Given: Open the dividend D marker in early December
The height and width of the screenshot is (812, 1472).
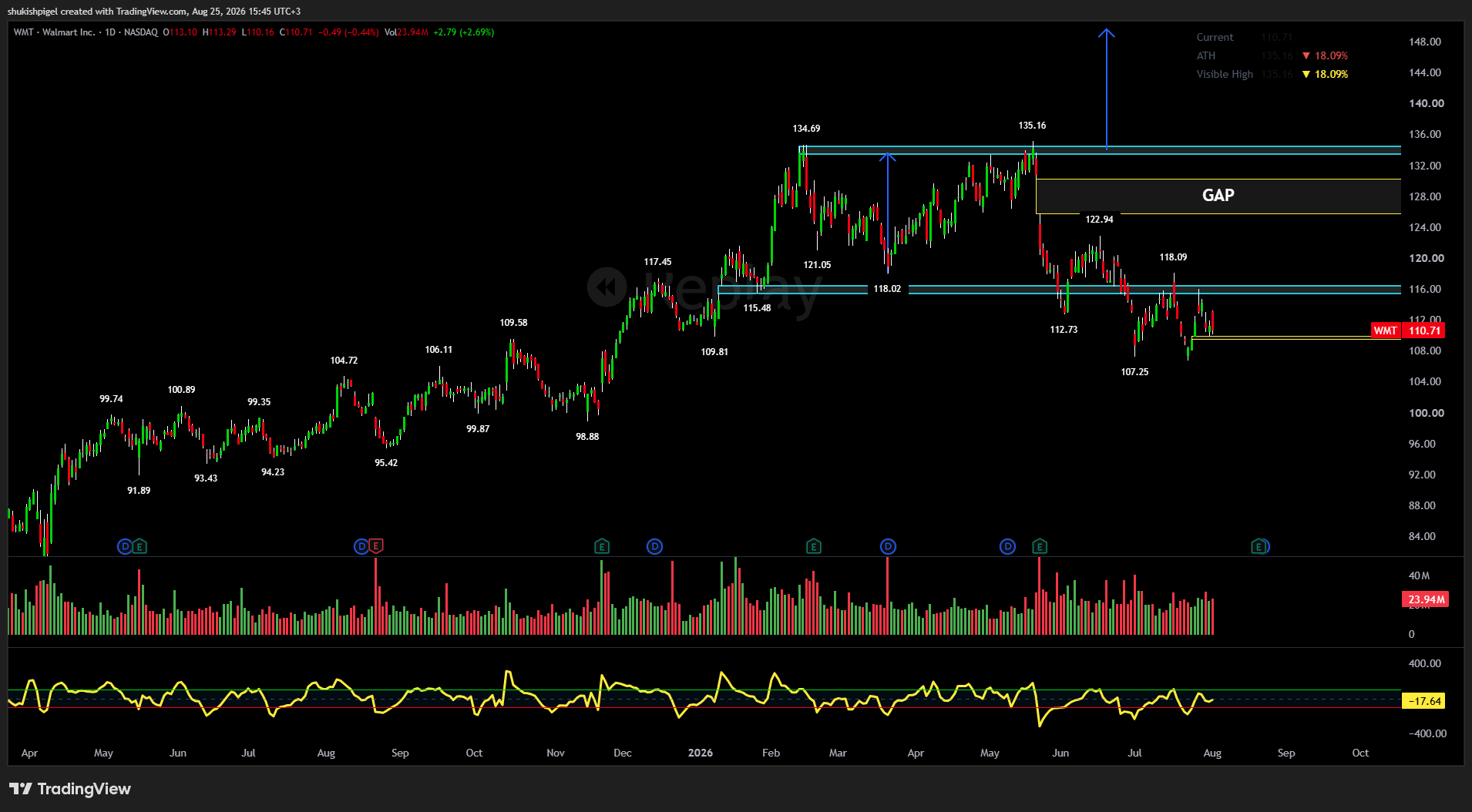Looking at the screenshot, I should tap(654, 546).
